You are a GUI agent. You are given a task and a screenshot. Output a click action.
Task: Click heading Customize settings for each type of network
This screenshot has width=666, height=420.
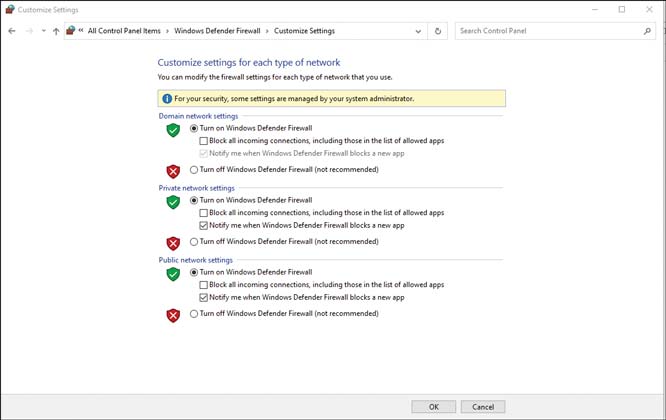(249, 62)
